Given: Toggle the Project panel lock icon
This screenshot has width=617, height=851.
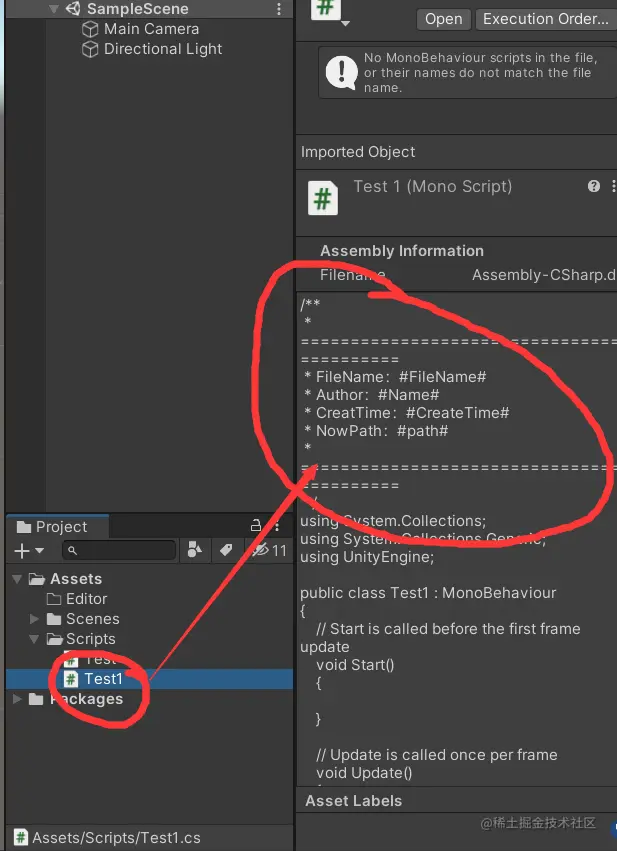Looking at the screenshot, I should click(256, 526).
